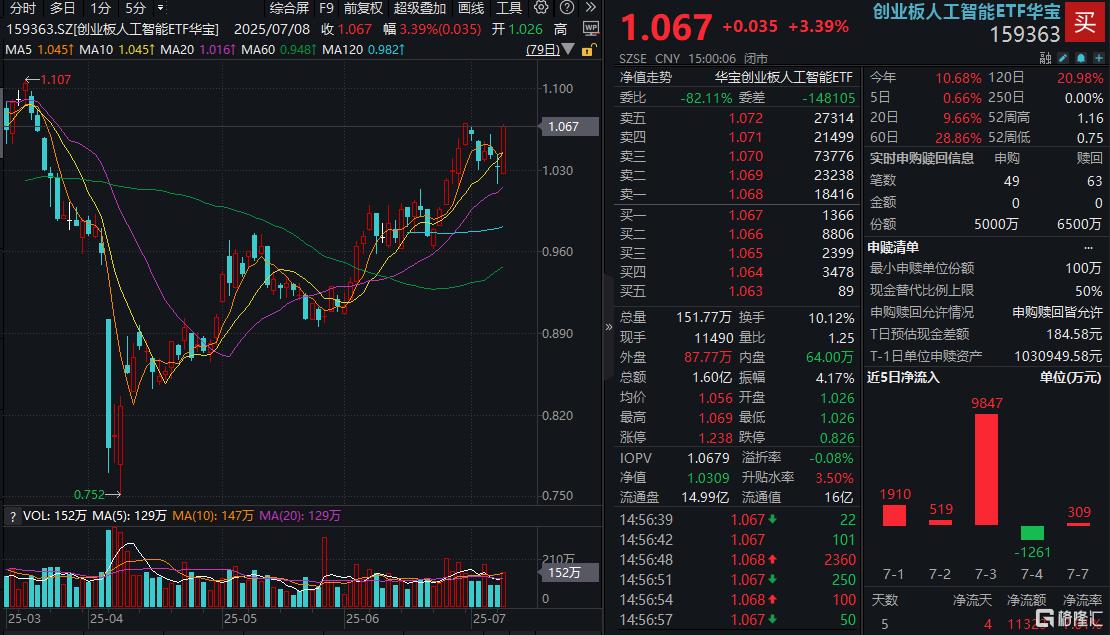Click the 升贴水率 value 3.50%

point(835,478)
